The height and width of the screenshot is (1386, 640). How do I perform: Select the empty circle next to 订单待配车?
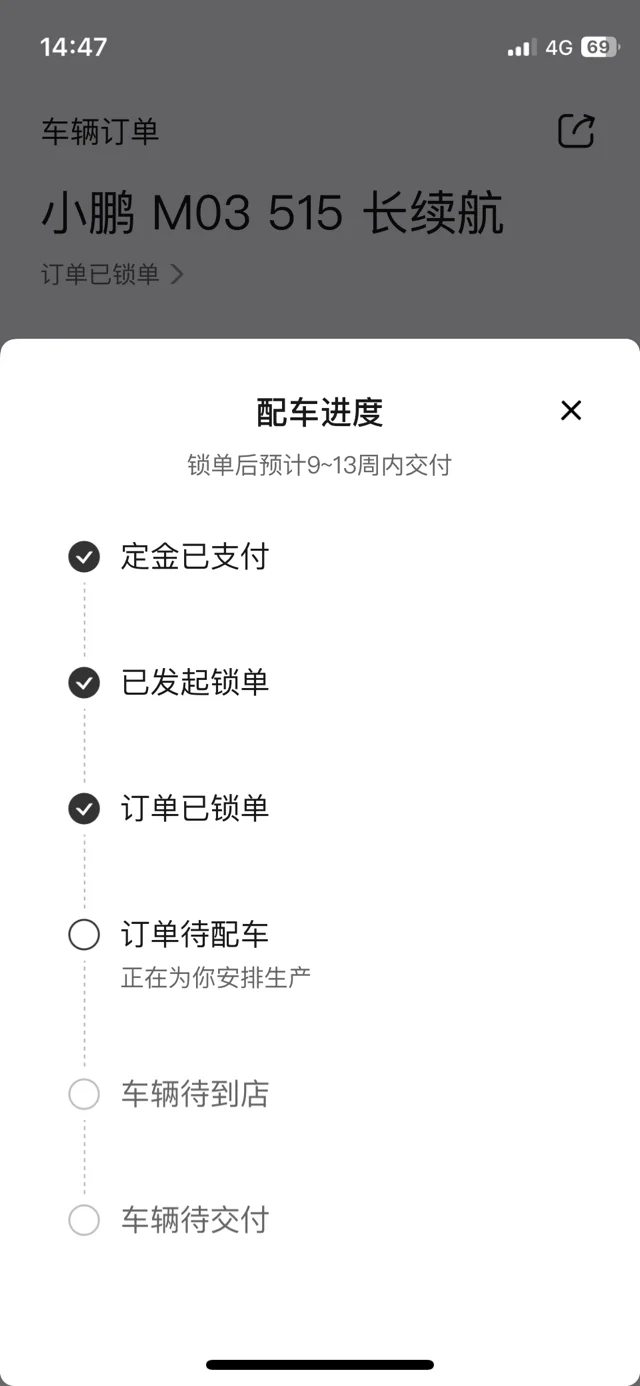point(84,935)
